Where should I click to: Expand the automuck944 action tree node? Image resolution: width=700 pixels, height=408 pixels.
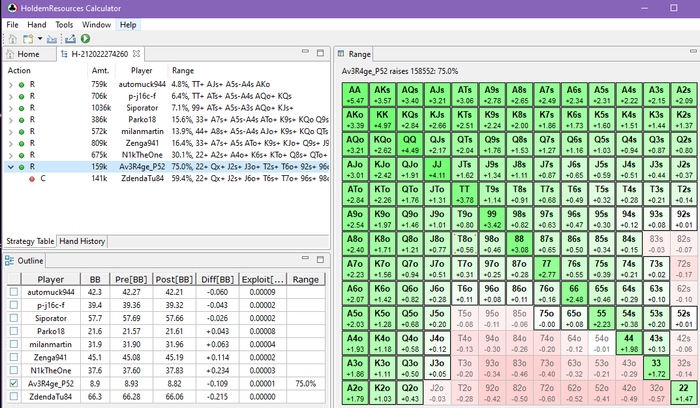(11, 84)
